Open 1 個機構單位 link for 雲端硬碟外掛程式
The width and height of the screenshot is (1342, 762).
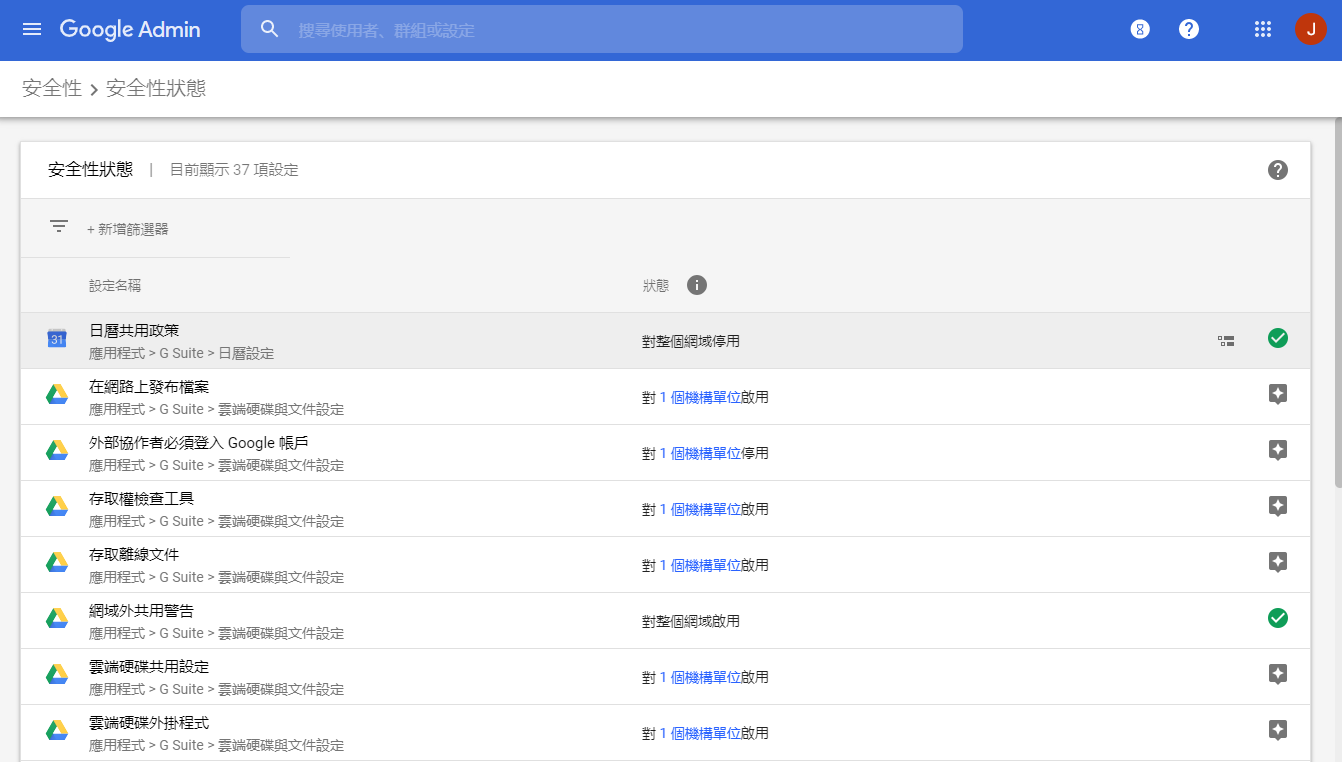click(700, 733)
